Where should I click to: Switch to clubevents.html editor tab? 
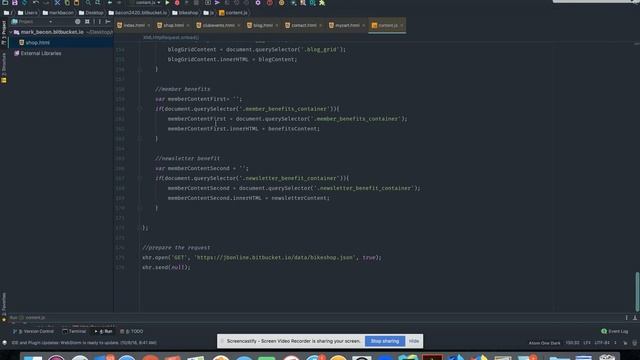[x=218, y=25]
